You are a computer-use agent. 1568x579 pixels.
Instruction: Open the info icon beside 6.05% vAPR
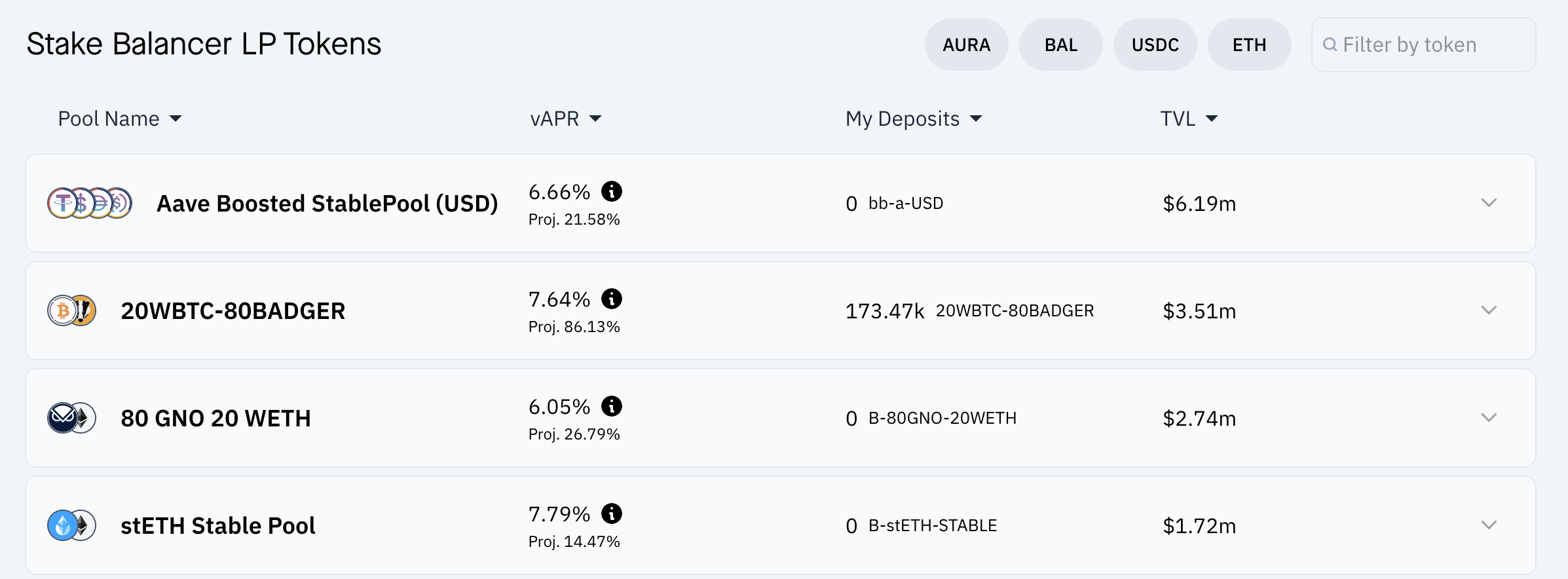click(x=612, y=406)
